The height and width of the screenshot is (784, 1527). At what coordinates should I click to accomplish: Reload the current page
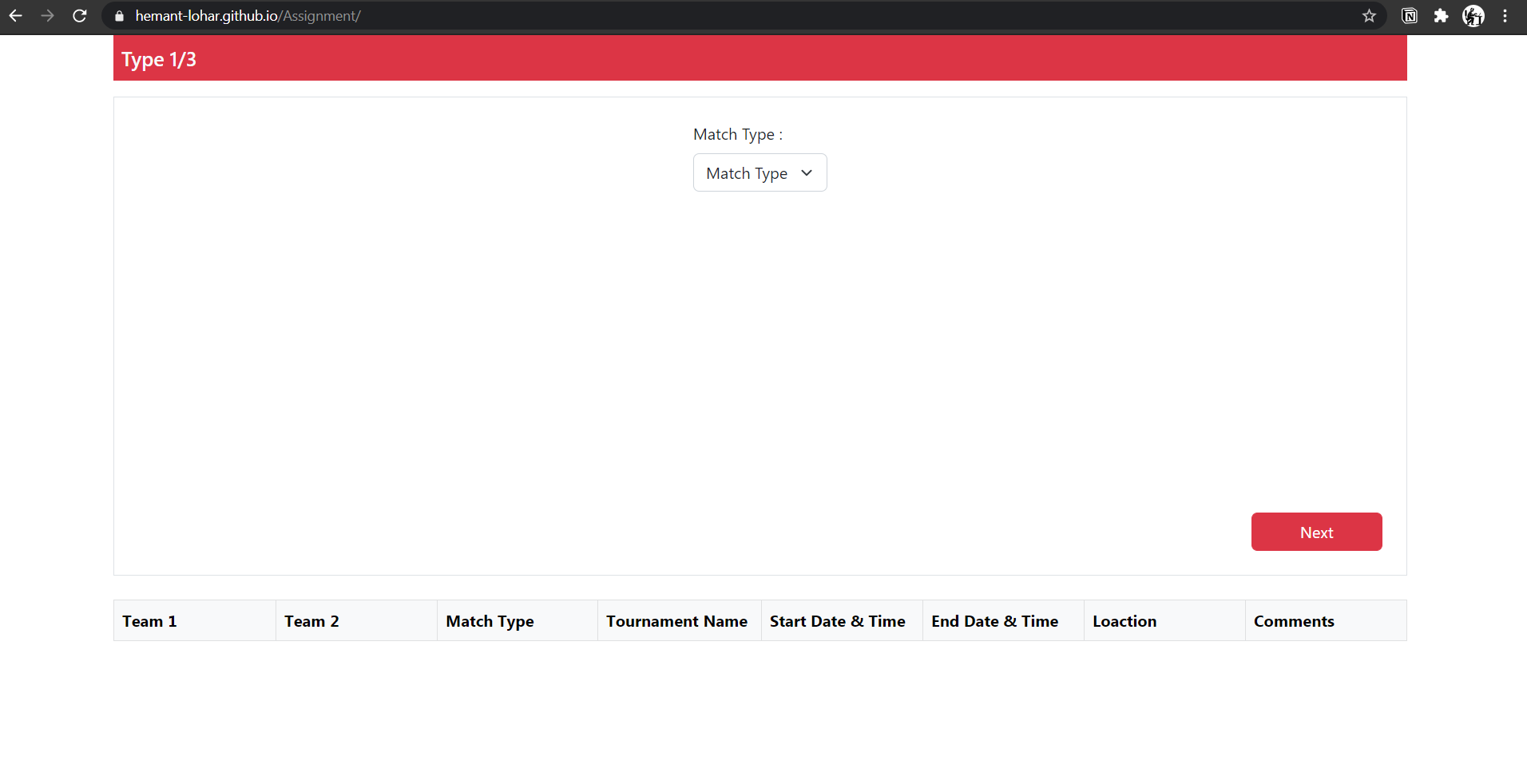click(x=80, y=16)
